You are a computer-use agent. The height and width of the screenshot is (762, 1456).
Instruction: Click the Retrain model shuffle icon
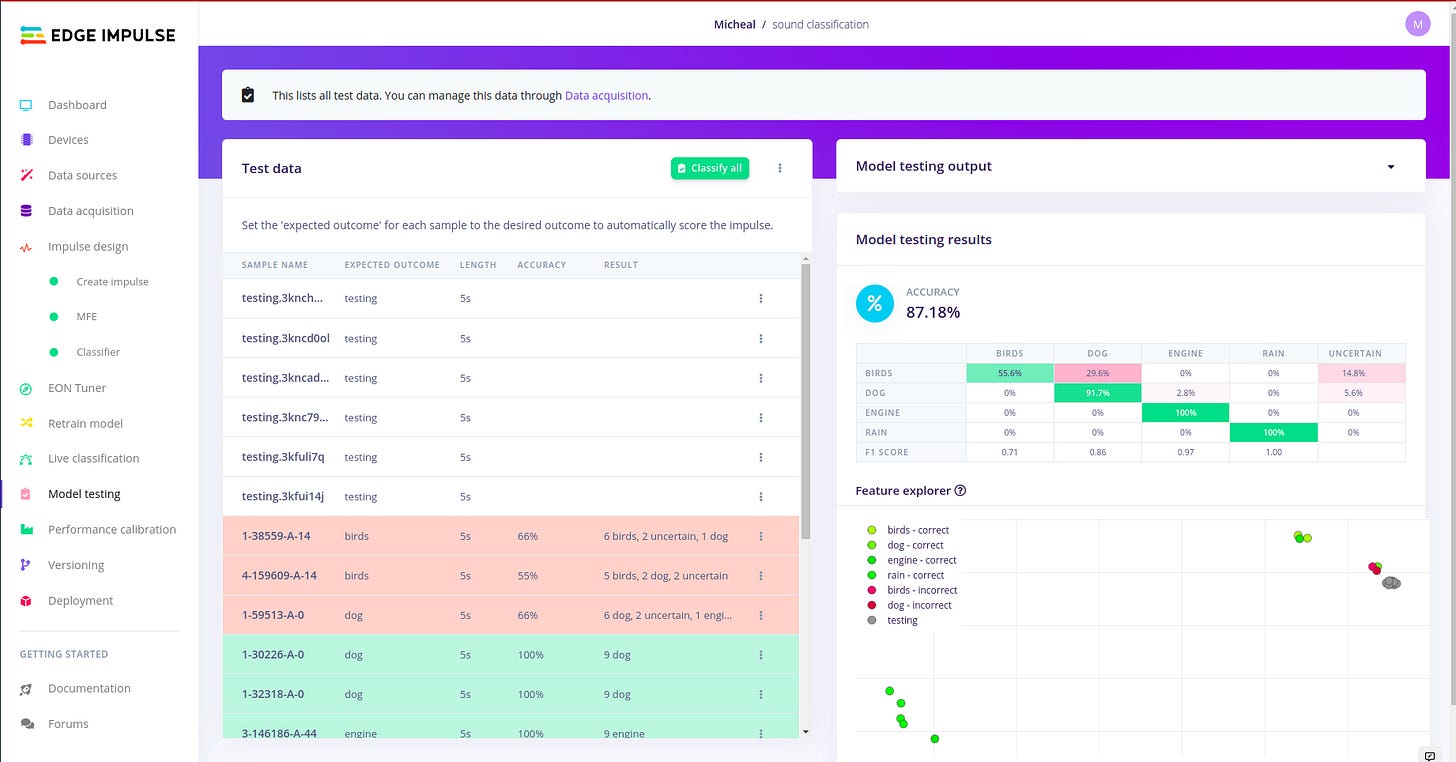(27, 423)
